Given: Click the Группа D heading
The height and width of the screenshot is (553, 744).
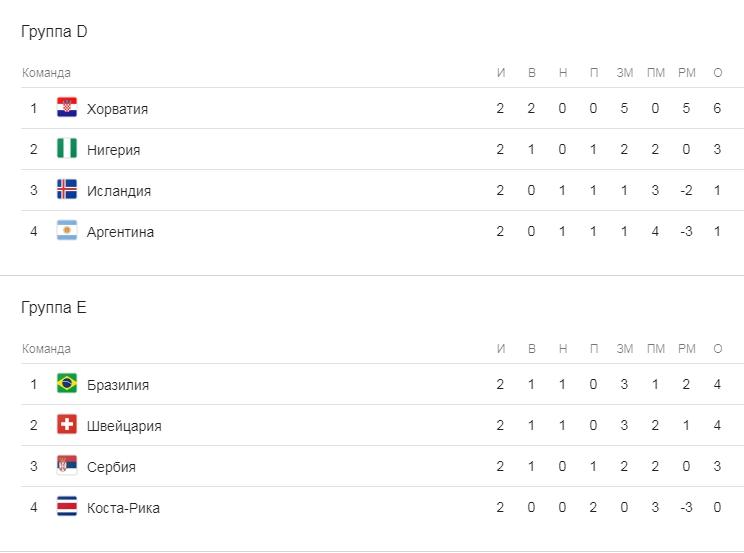Looking at the screenshot, I should click(x=54, y=32).
